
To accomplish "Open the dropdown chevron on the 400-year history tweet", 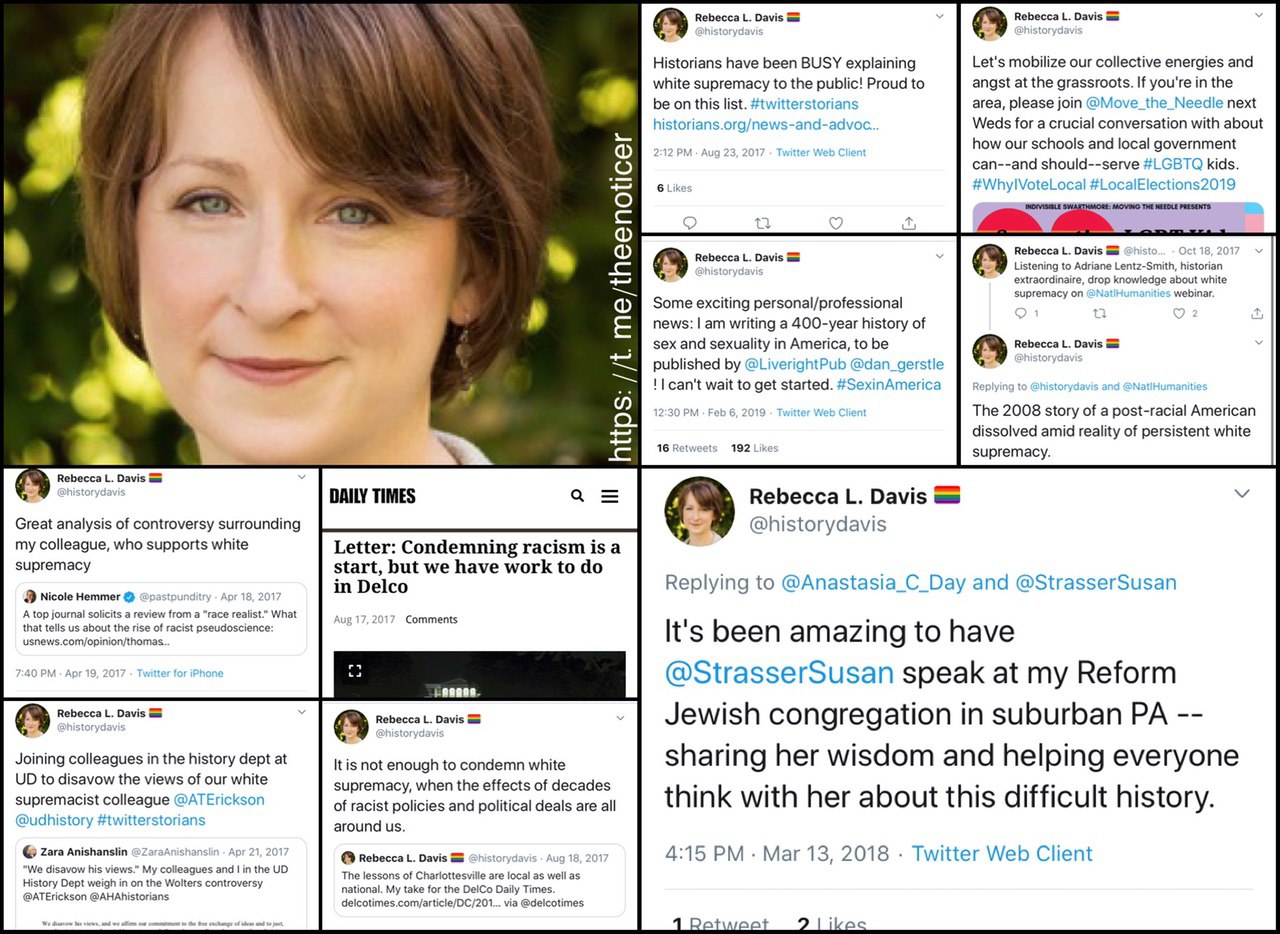I will pos(939,257).
